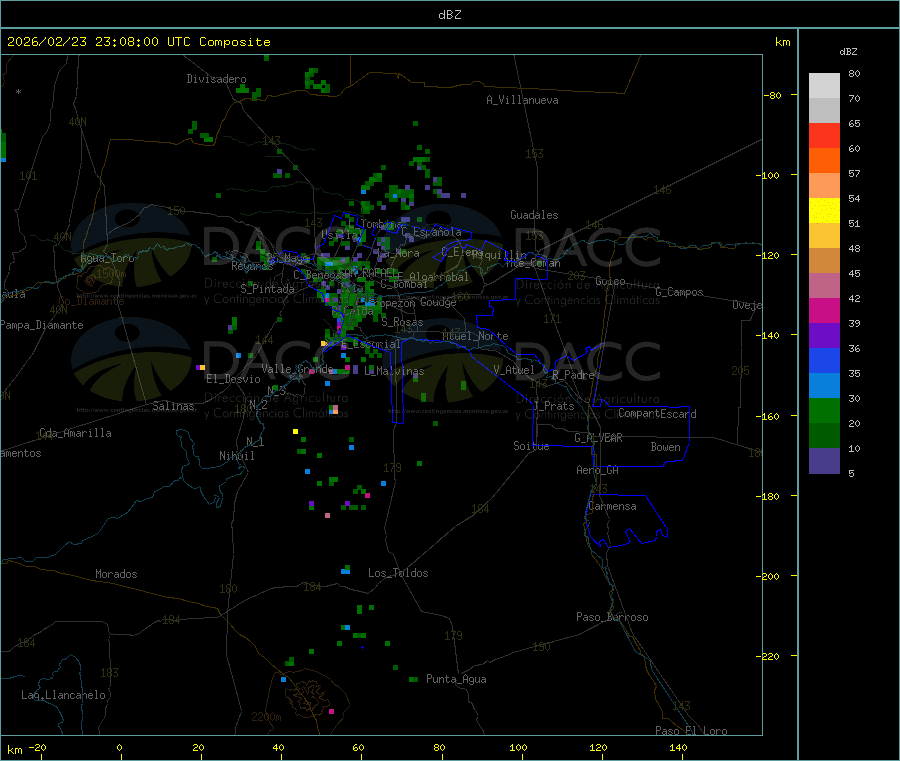
Task: Click the timestamp '2026/02/23 23:08:00 UTC Composite'
Action: click(x=138, y=42)
